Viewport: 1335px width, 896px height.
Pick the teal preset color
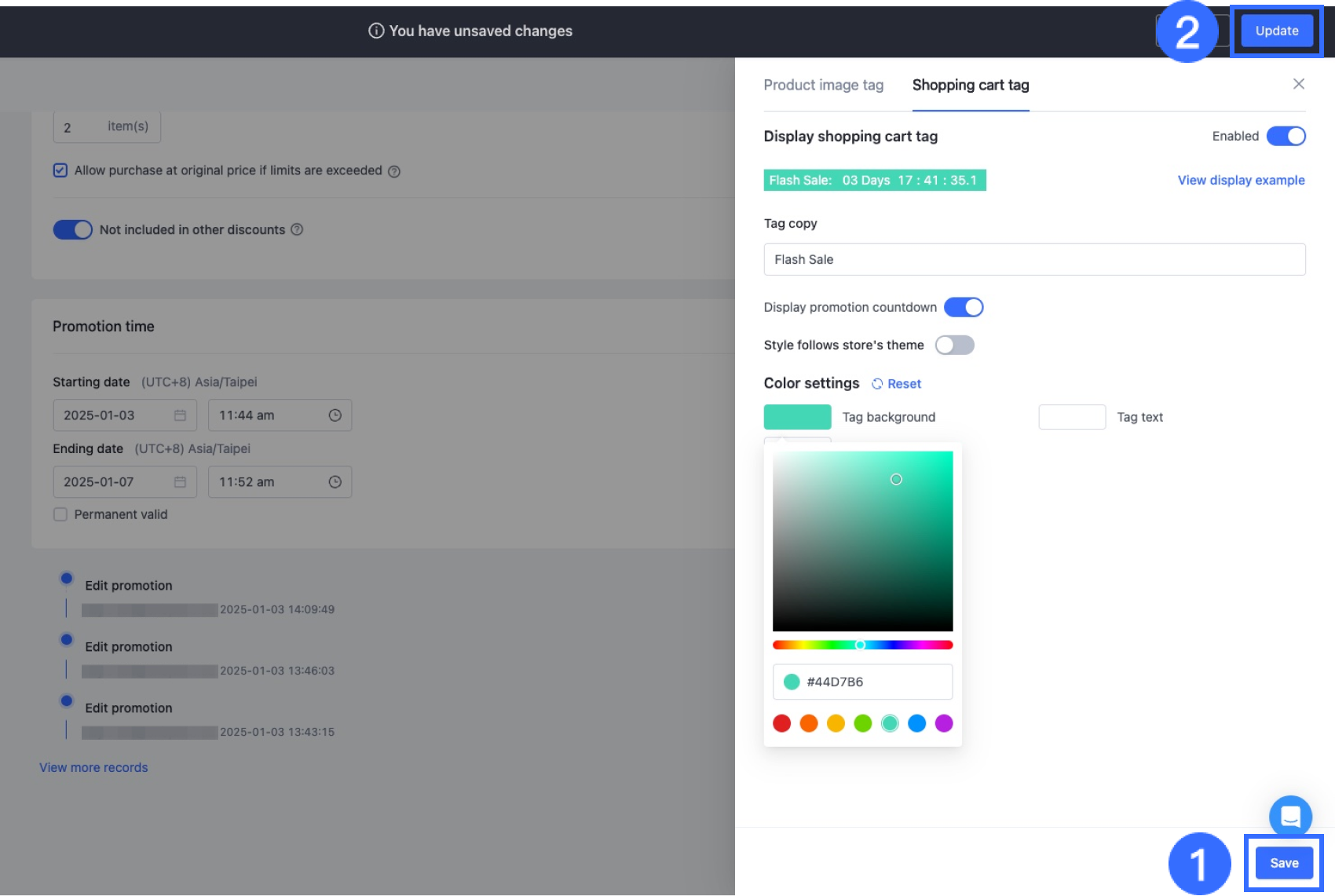[x=890, y=723]
